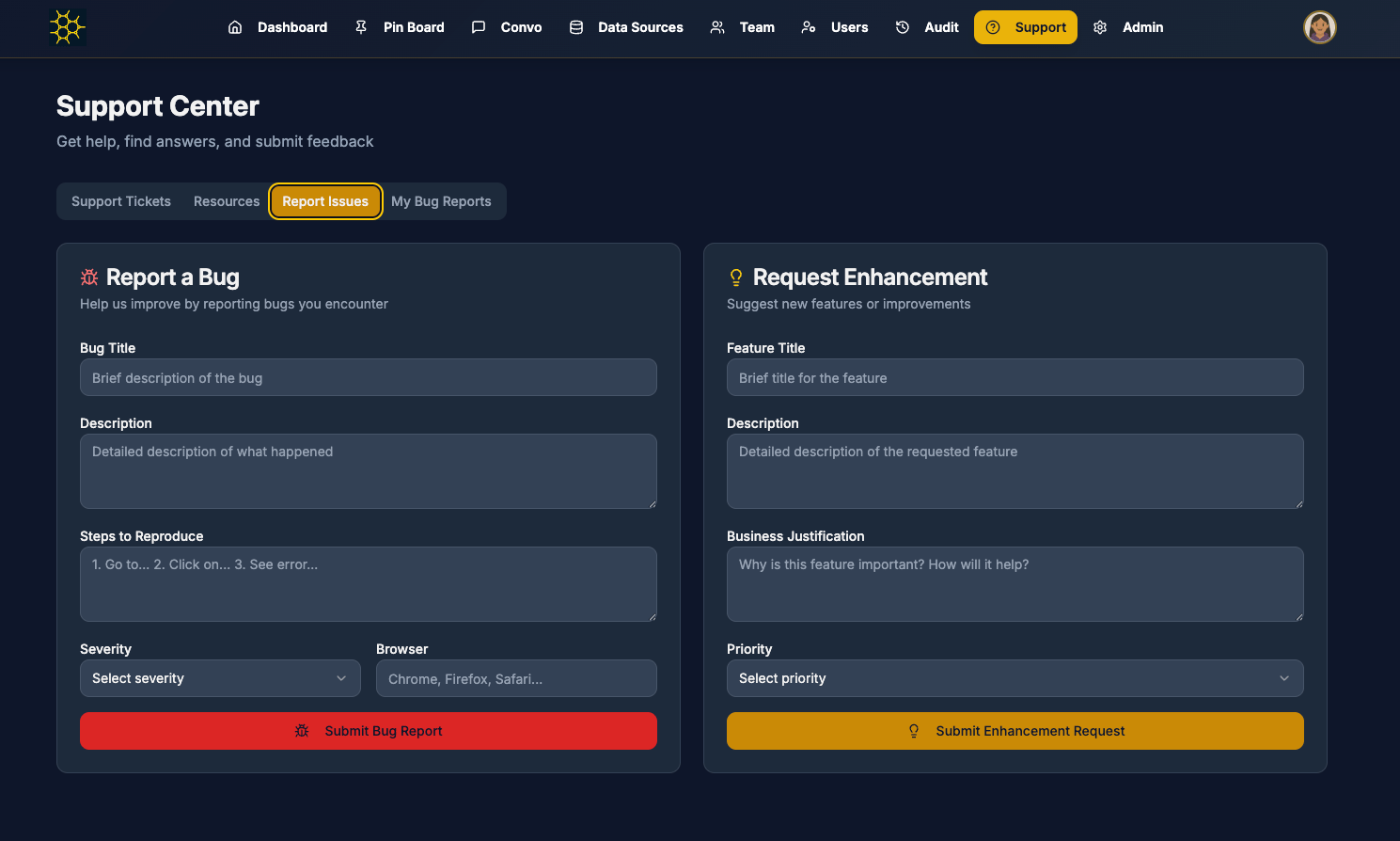
Task: Open the My Bug Reports tab
Action: point(441,201)
